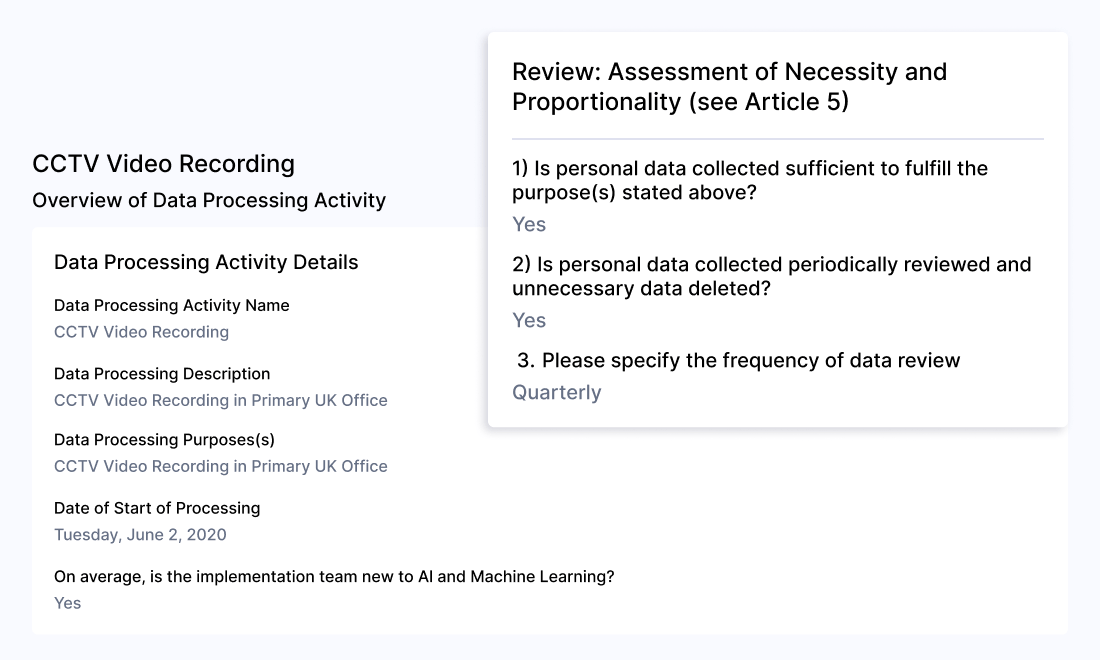Select Yes for AI and Machine Learning question
1100x660 pixels.
click(x=67, y=603)
